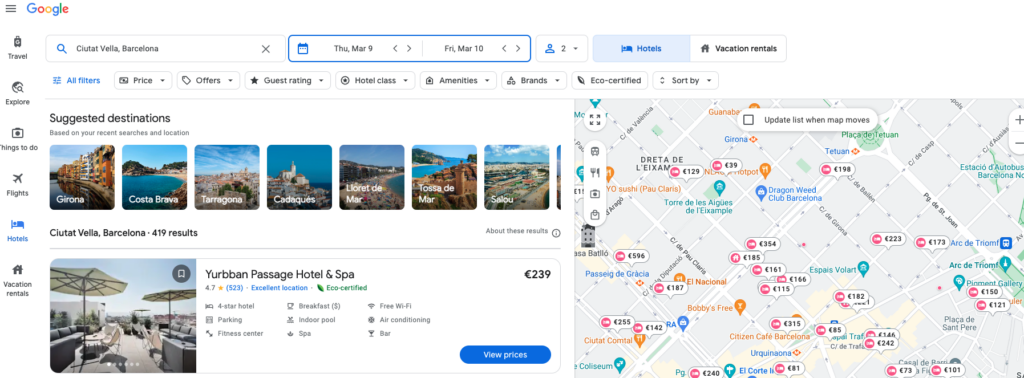Select Hotels in the sidebar
The height and width of the screenshot is (378, 1024).
(x=18, y=230)
